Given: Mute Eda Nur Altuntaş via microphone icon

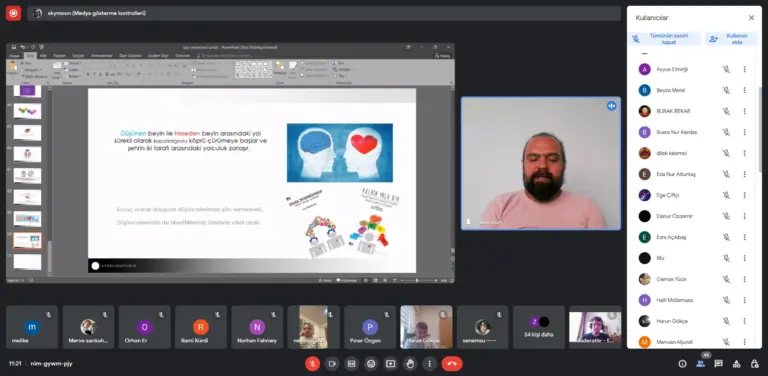Looking at the screenshot, I should pyautogui.click(x=726, y=174).
